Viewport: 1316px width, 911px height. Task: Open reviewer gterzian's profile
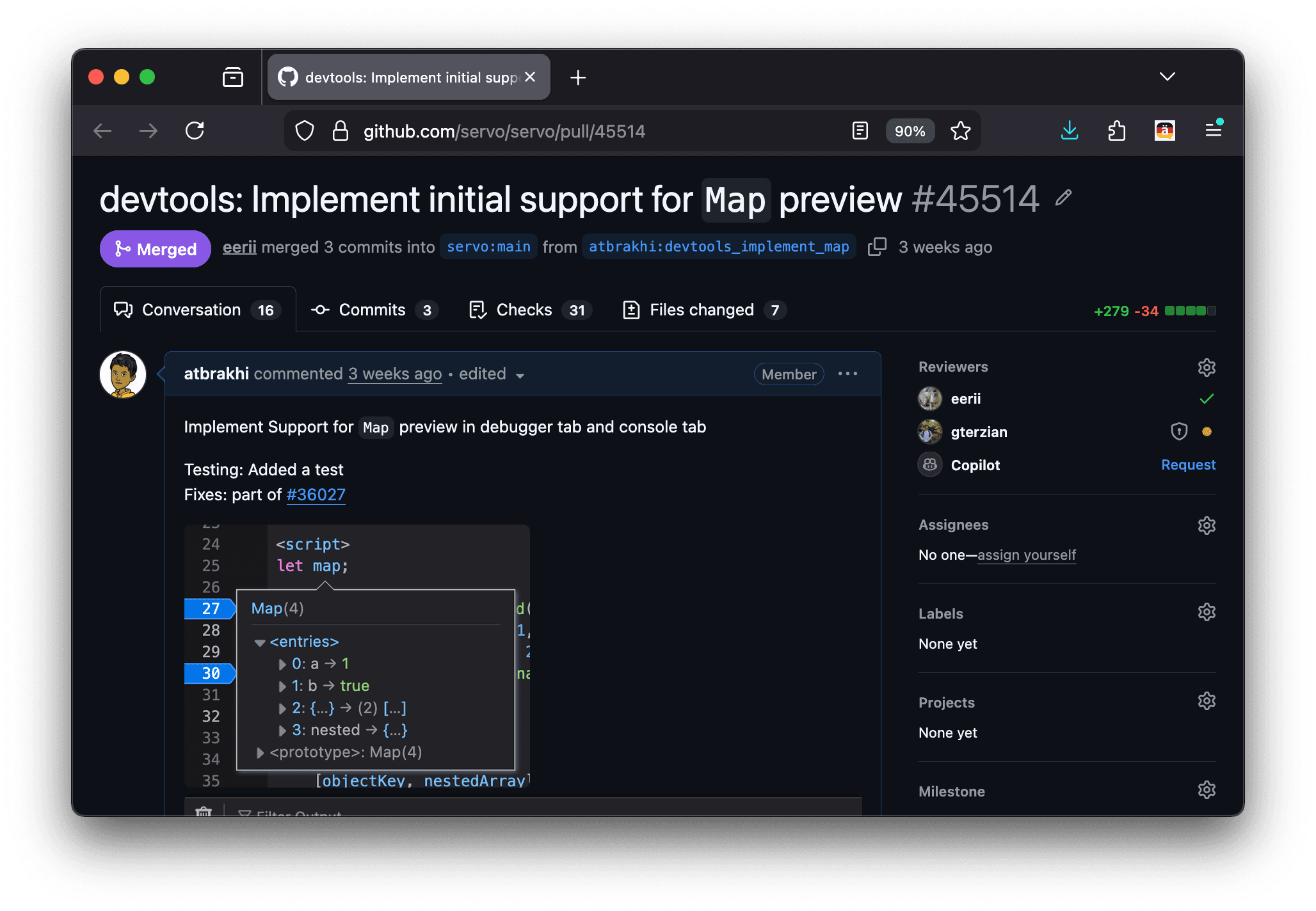tap(979, 432)
